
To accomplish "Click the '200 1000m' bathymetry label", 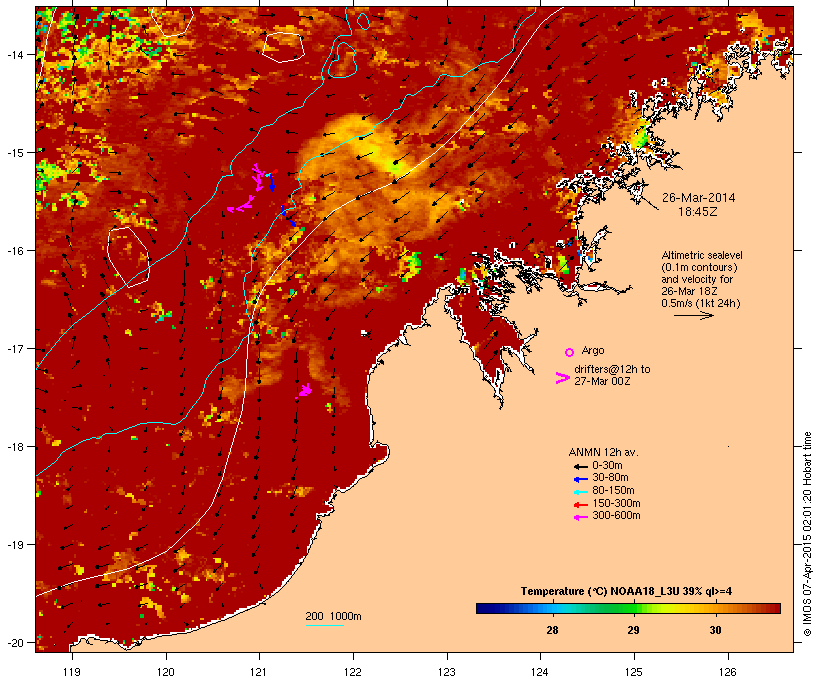I will coord(333,616).
